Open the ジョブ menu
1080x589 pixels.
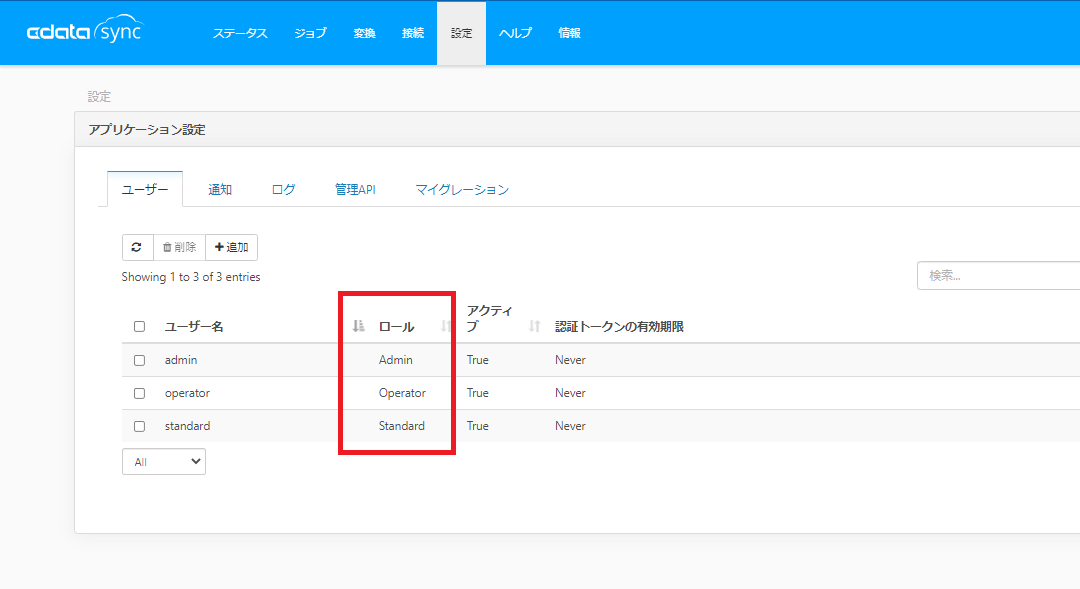click(310, 33)
